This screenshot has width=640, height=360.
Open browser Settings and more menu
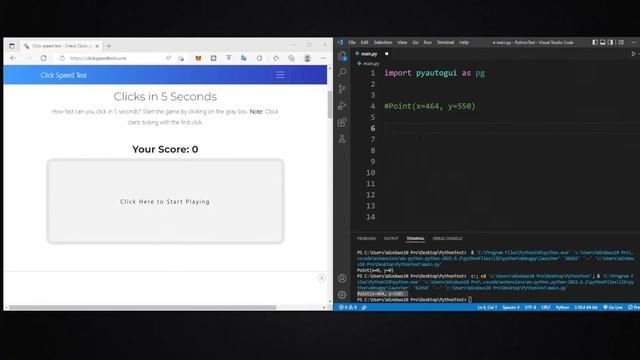coord(323,58)
